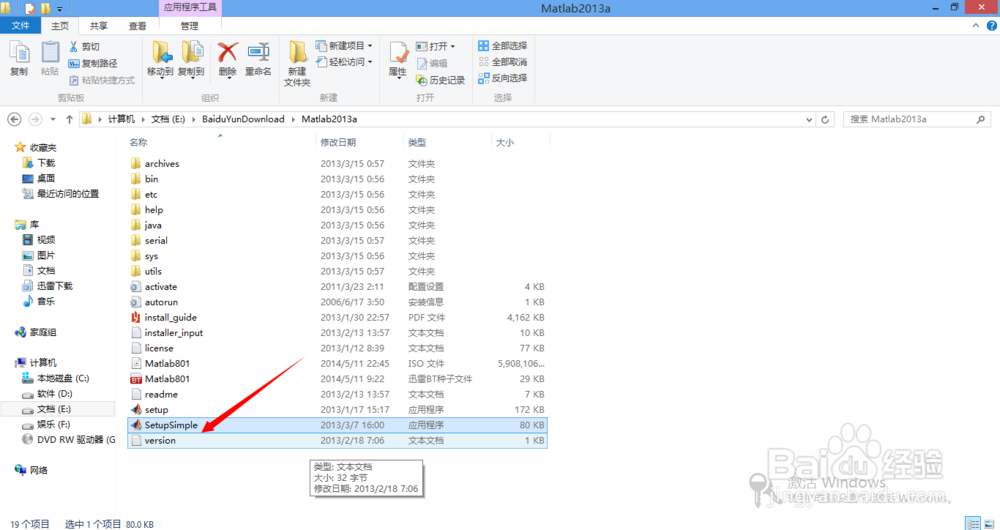Image resolution: width=1000 pixels, height=530 pixels.
Task: Click the Back navigation arrow
Action: point(14,119)
